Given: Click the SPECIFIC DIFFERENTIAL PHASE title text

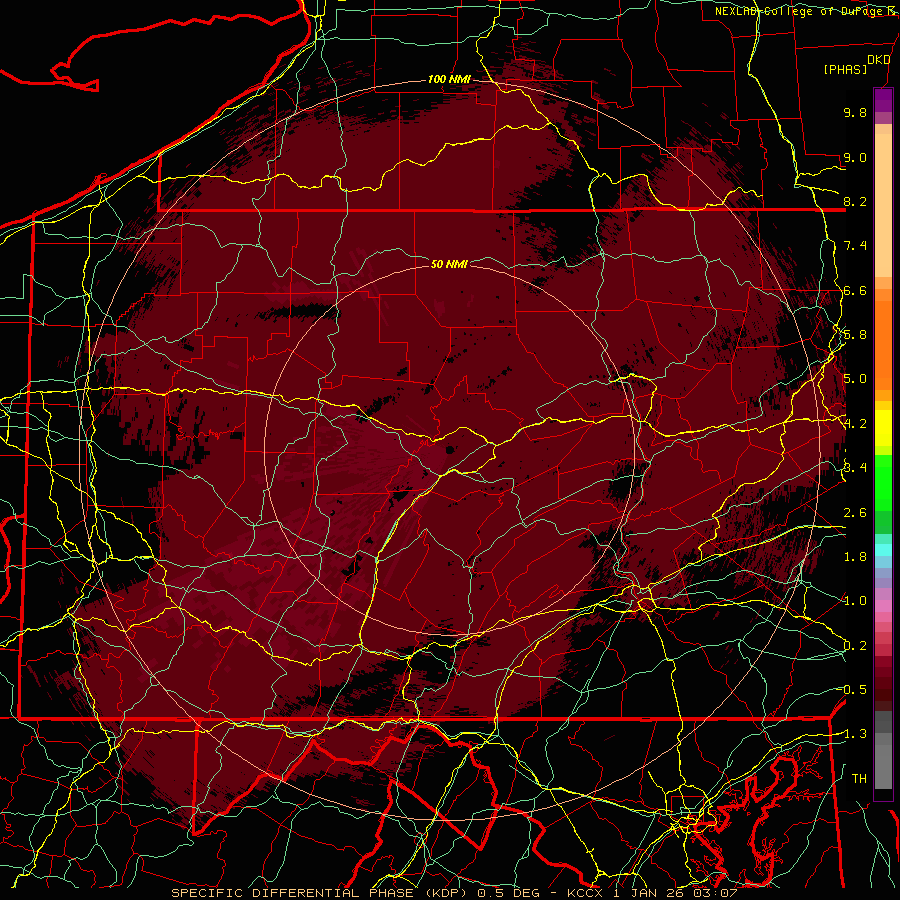Looking at the screenshot, I should [292, 893].
